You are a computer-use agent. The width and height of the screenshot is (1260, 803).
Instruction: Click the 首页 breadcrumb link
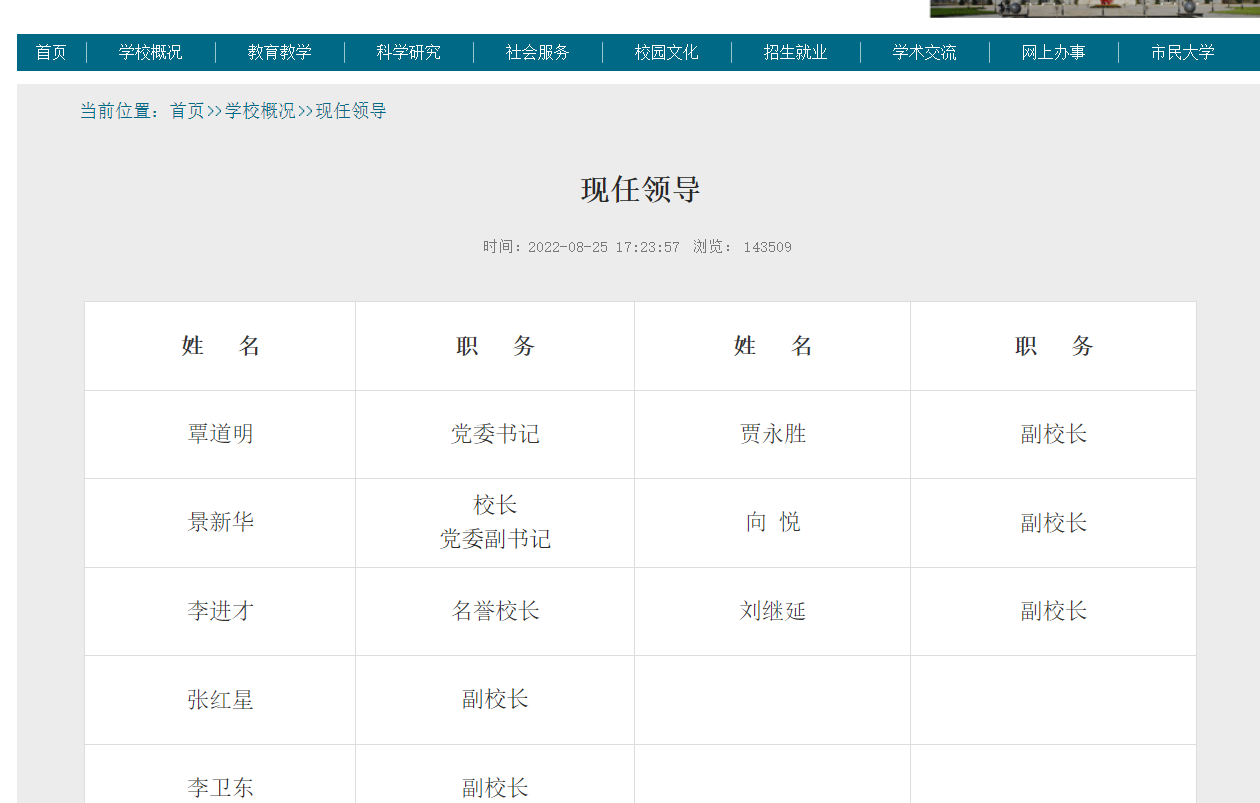click(187, 111)
